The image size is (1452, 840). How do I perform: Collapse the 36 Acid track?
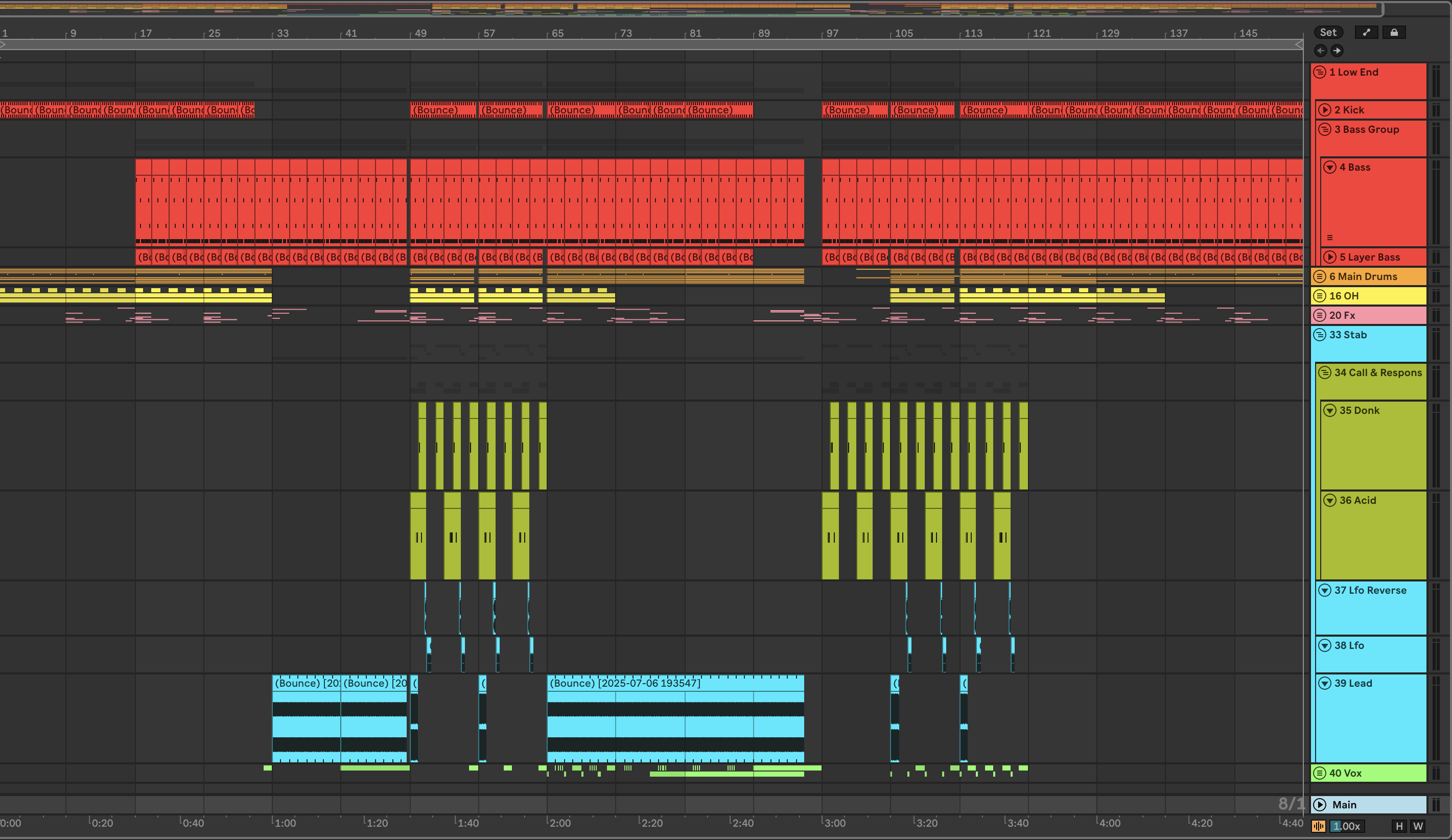click(x=1330, y=500)
